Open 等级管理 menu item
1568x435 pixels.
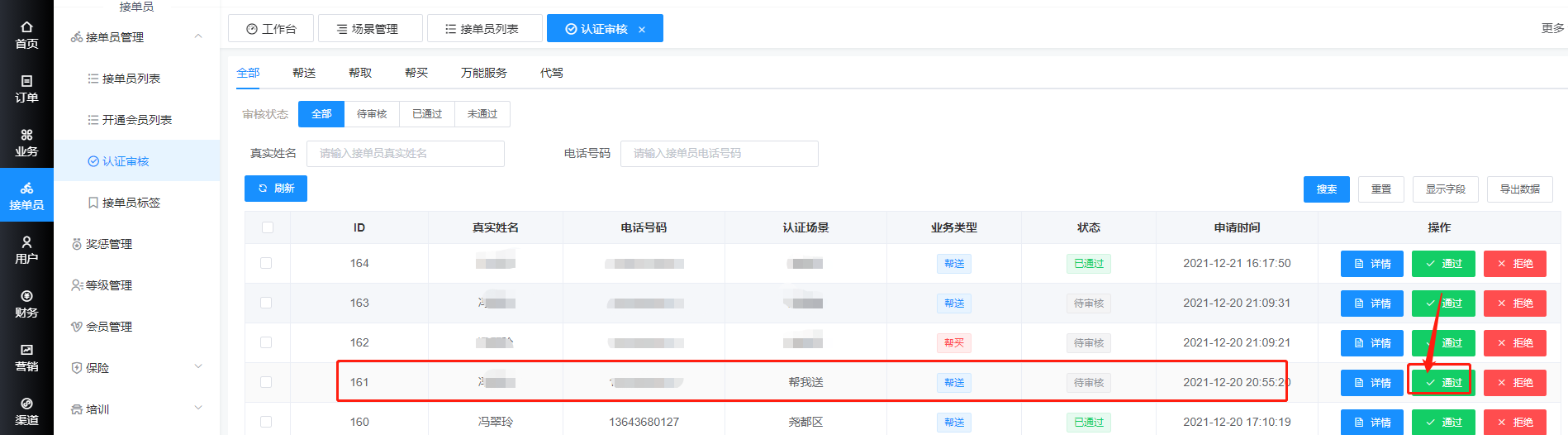[x=108, y=285]
